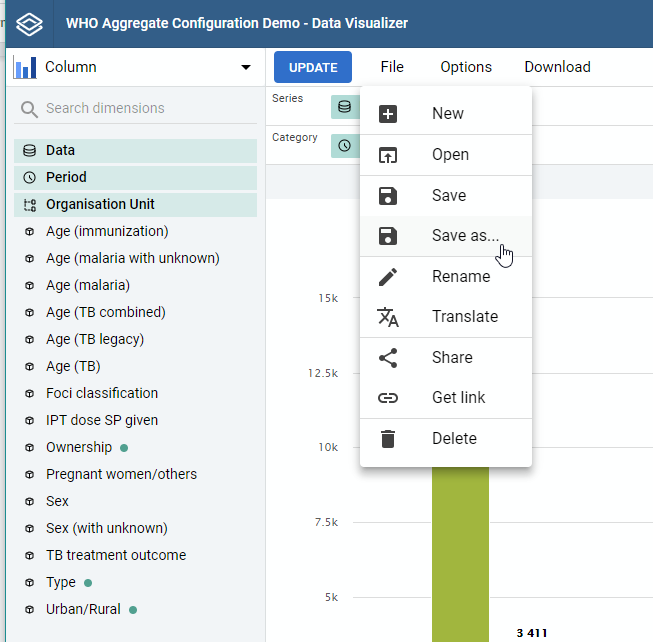Image resolution: width=653 pixels, height=642 pixels.
Task: Select the Organisation Unit dimension
Action: 135,205
